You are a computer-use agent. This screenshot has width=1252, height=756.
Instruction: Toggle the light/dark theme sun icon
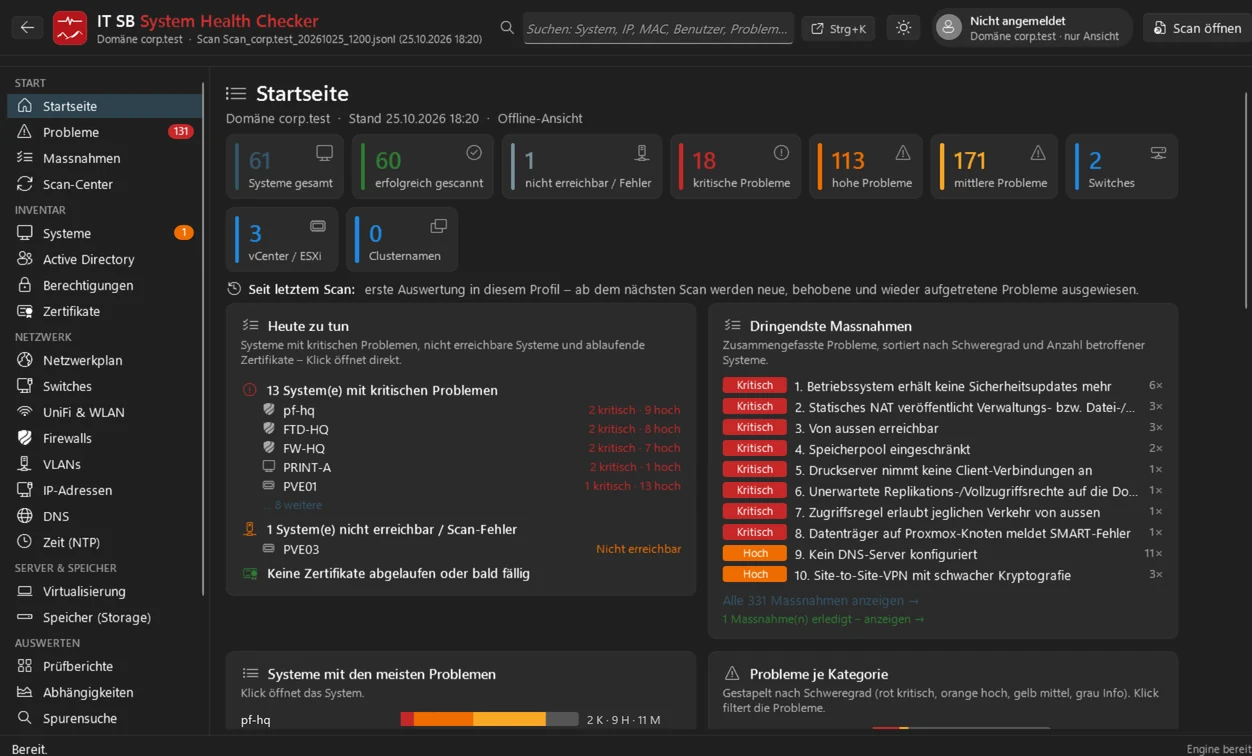903,28
